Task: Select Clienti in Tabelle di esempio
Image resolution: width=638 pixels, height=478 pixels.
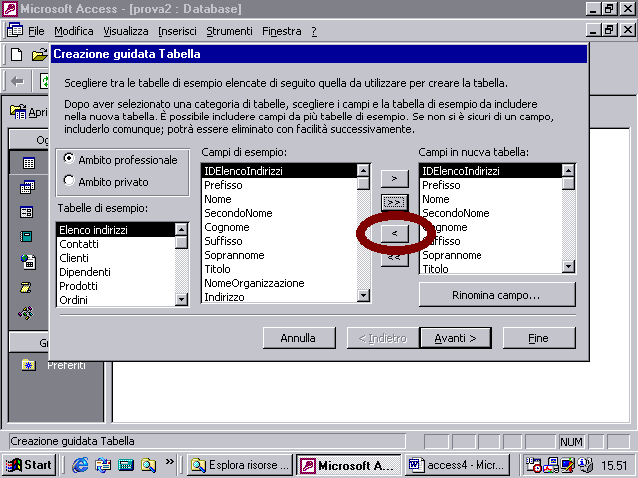Action: pos(116,258)
